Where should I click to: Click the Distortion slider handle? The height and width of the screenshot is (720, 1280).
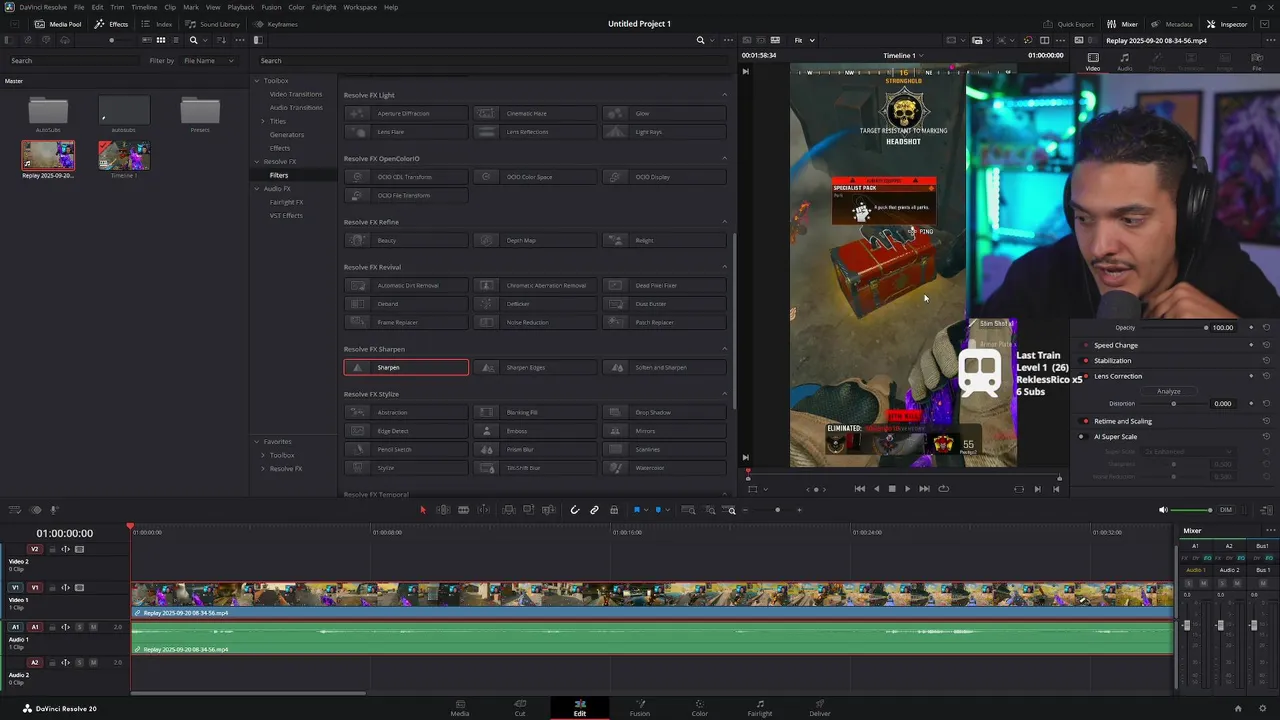click(x=1173, y=404)
